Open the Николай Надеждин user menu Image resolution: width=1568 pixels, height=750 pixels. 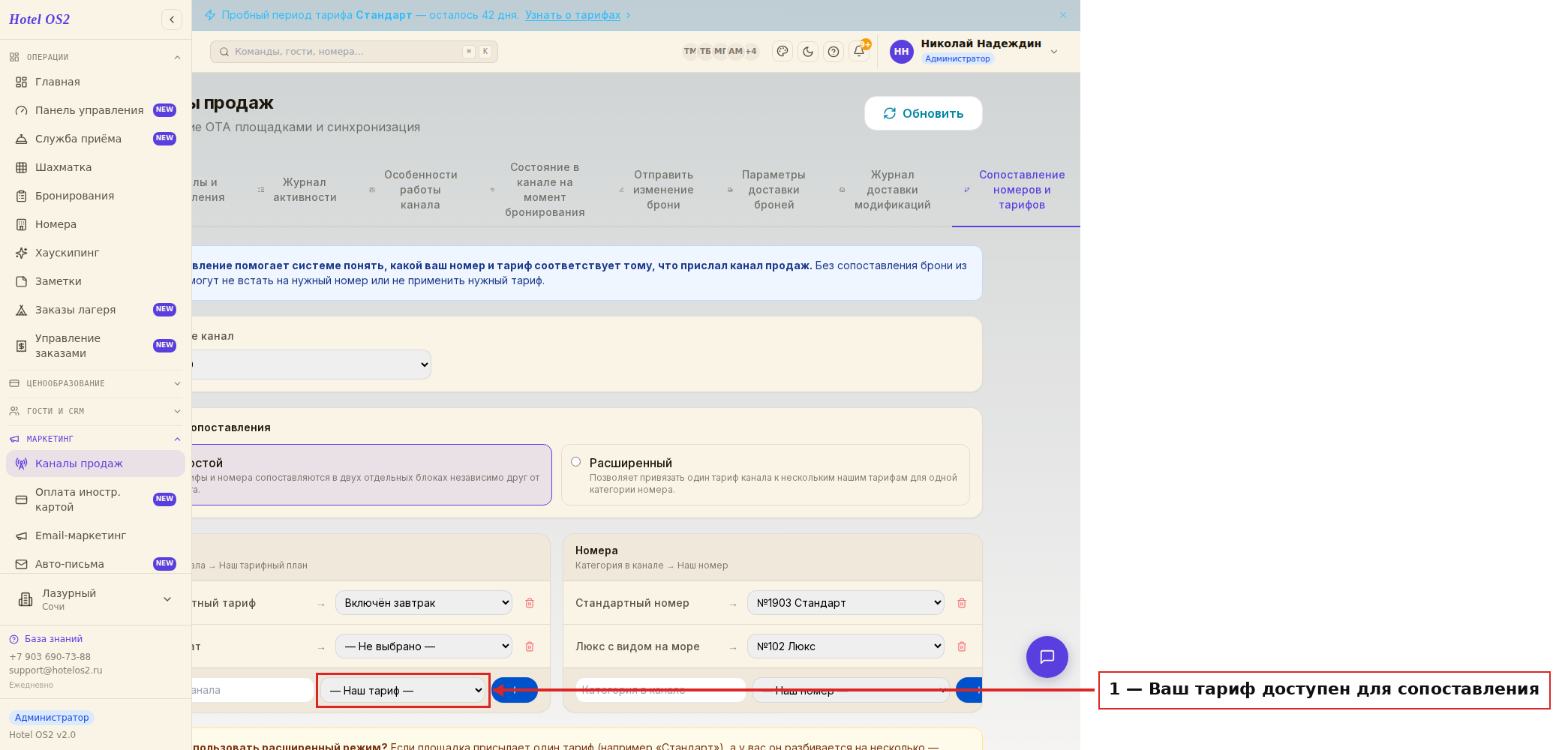click(975, 51)
